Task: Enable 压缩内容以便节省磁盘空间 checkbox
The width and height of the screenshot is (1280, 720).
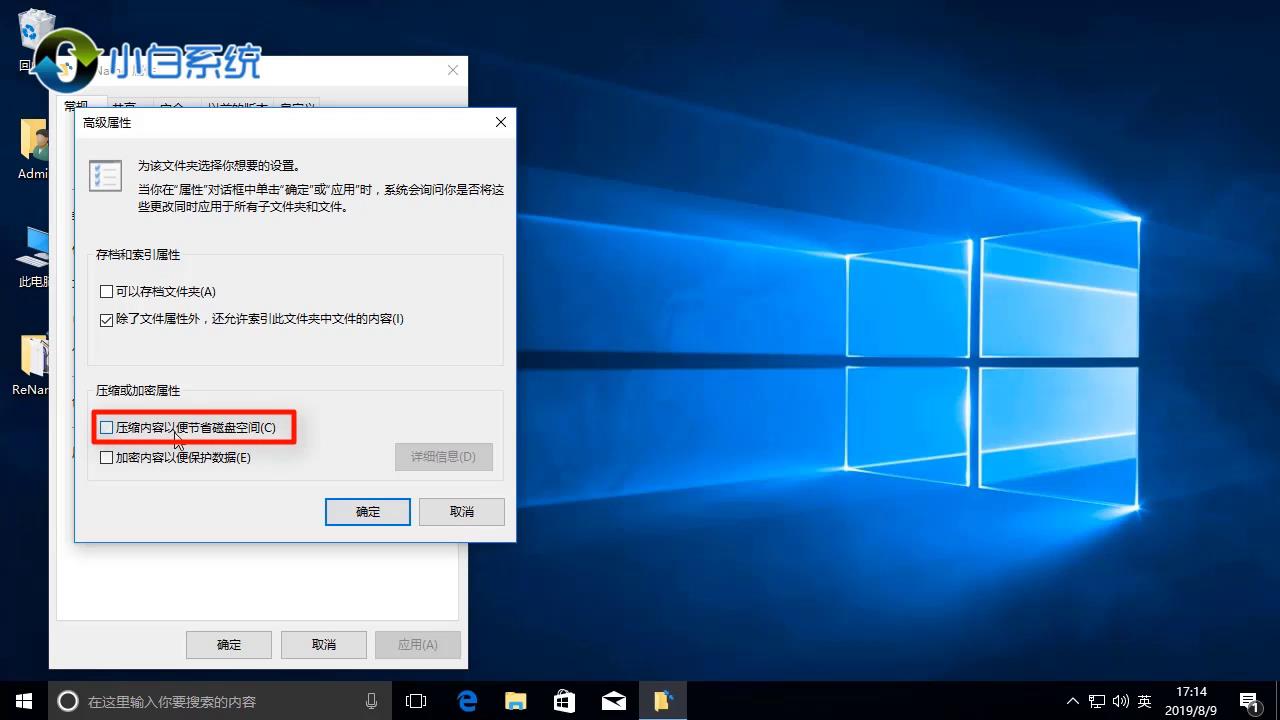Action: 106,427
